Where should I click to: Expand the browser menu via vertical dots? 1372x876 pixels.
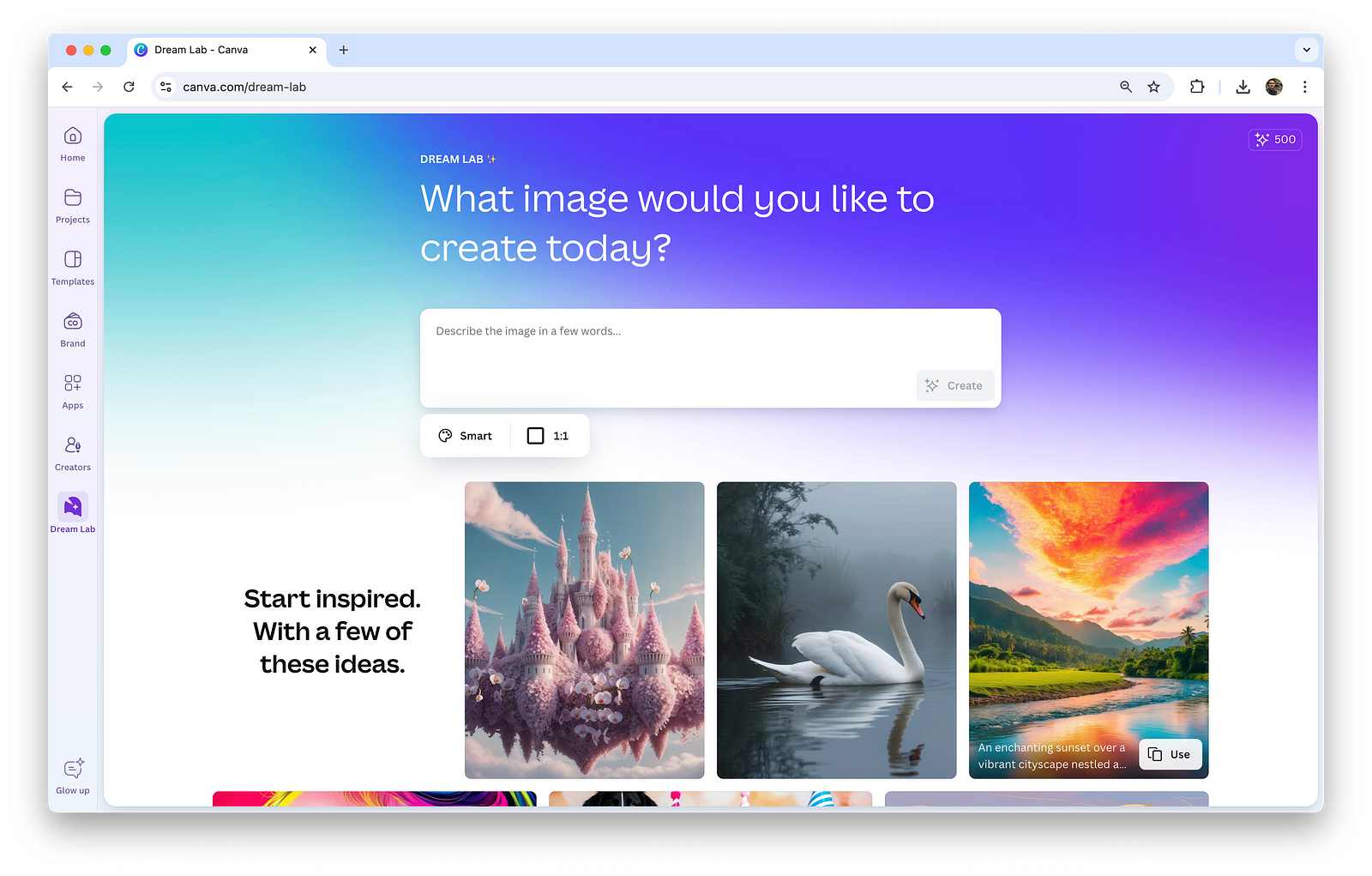point(1305,87)
